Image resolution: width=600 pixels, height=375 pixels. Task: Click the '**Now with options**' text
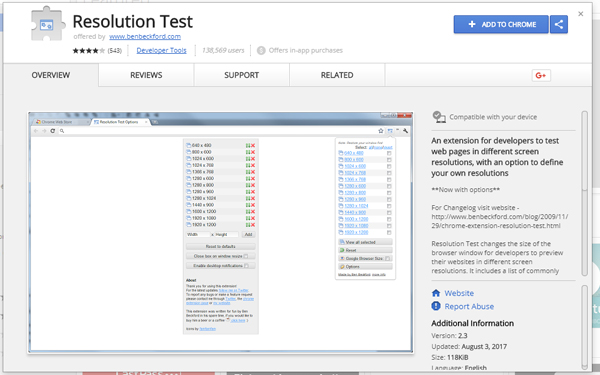pos(465,190)
